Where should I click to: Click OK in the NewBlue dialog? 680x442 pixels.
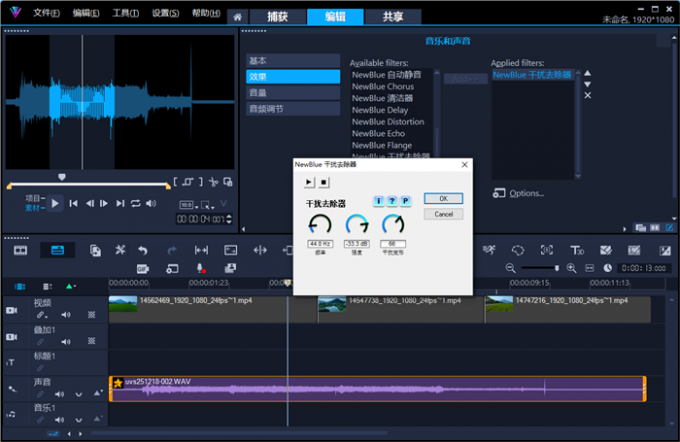tap(443, 198)
